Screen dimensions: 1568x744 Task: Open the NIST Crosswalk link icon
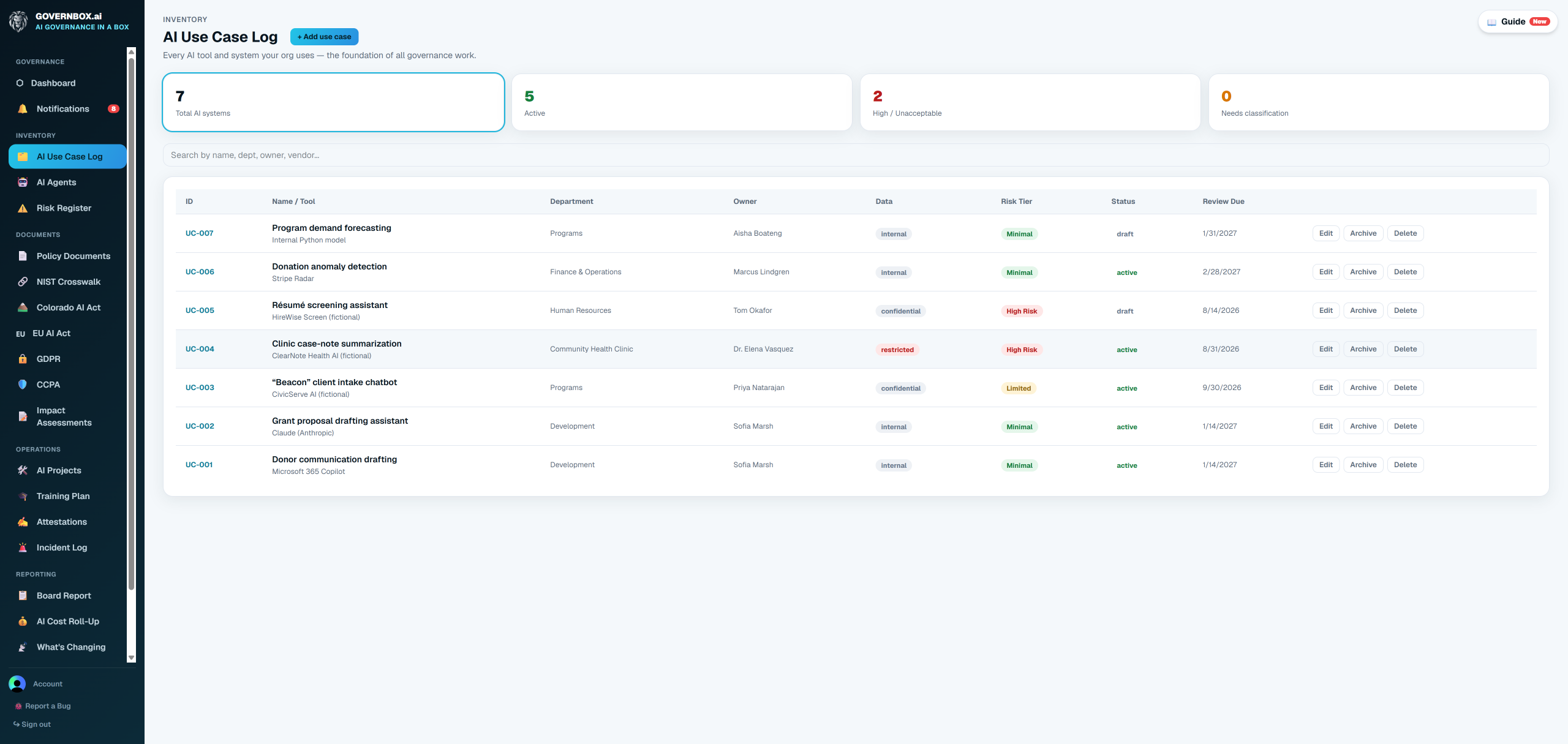click(23, 282)
